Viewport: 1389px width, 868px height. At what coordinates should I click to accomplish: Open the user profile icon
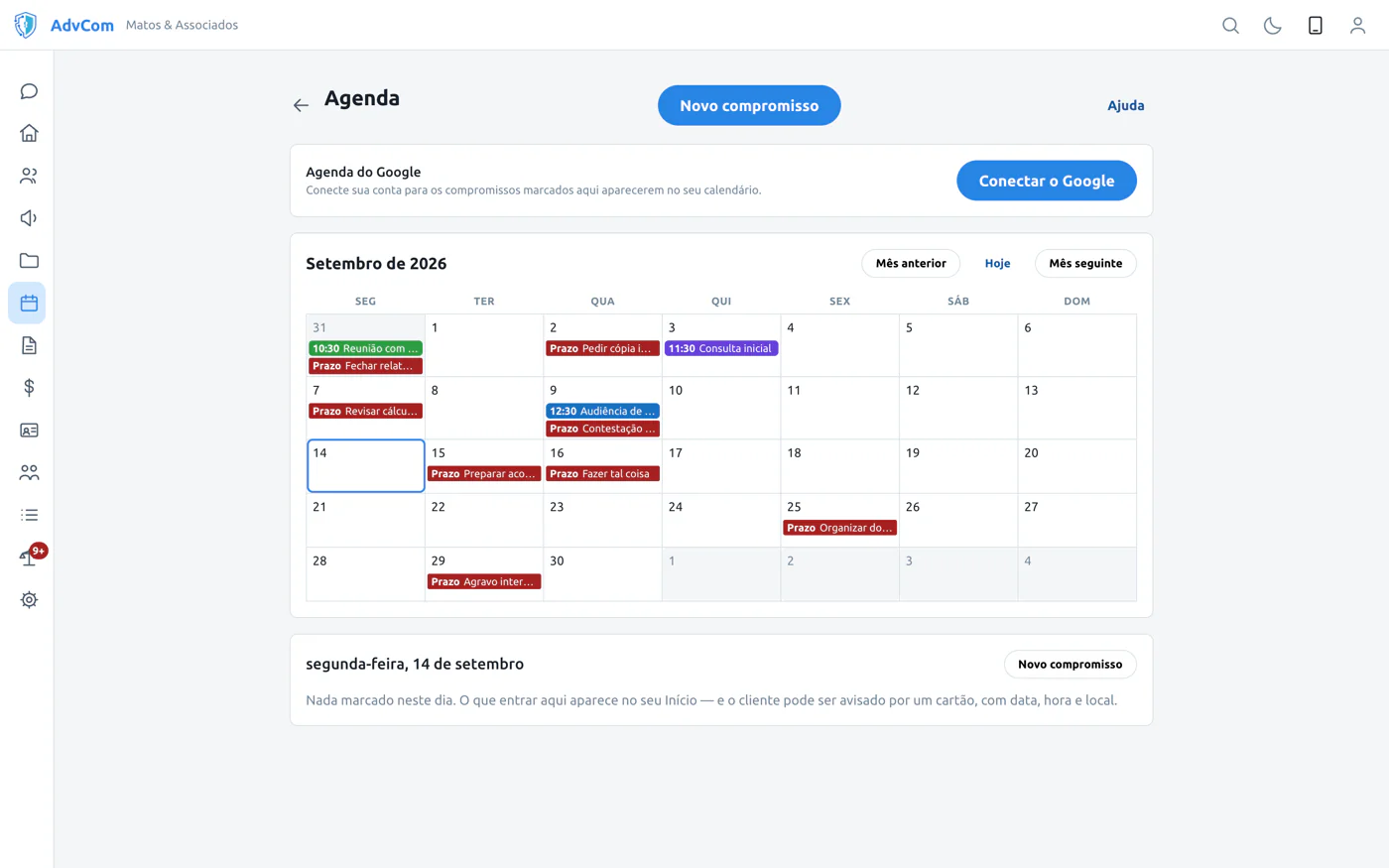[x=1357, y=26]
